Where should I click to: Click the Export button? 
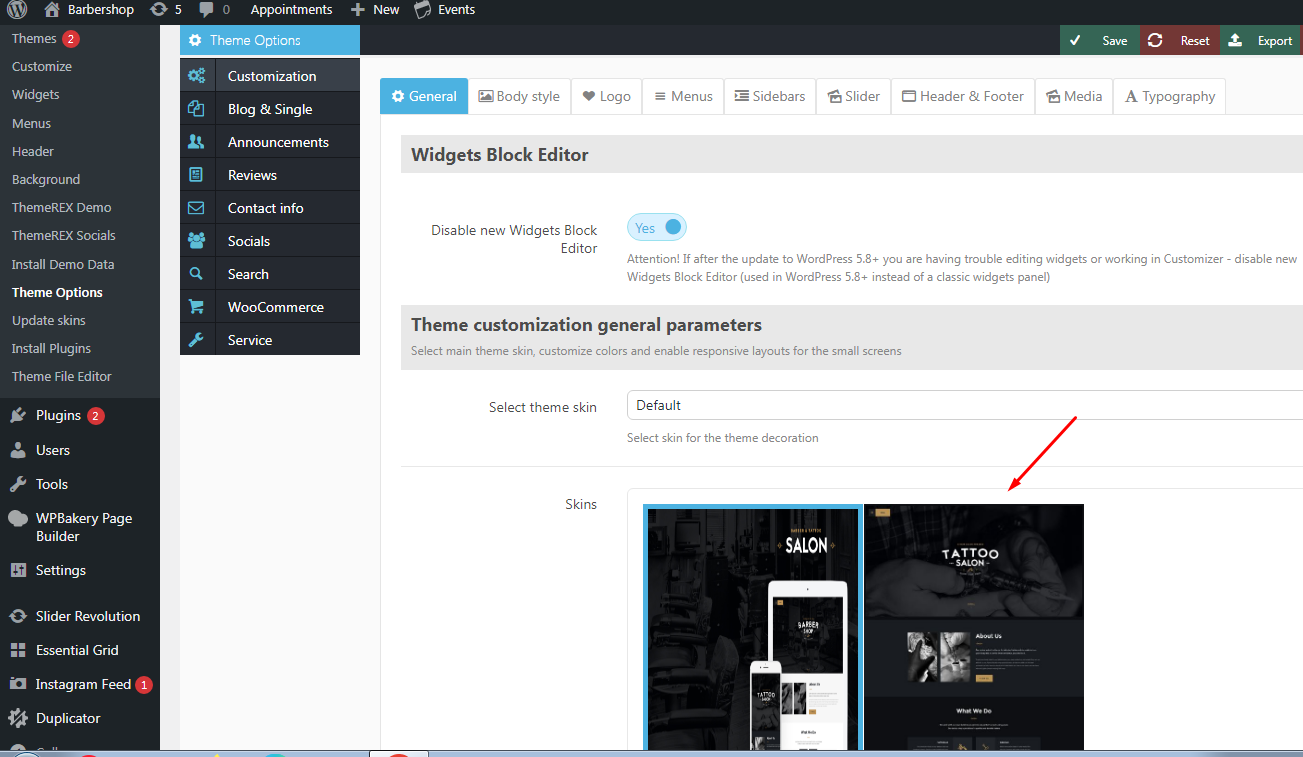click(x=1261, y=40)
